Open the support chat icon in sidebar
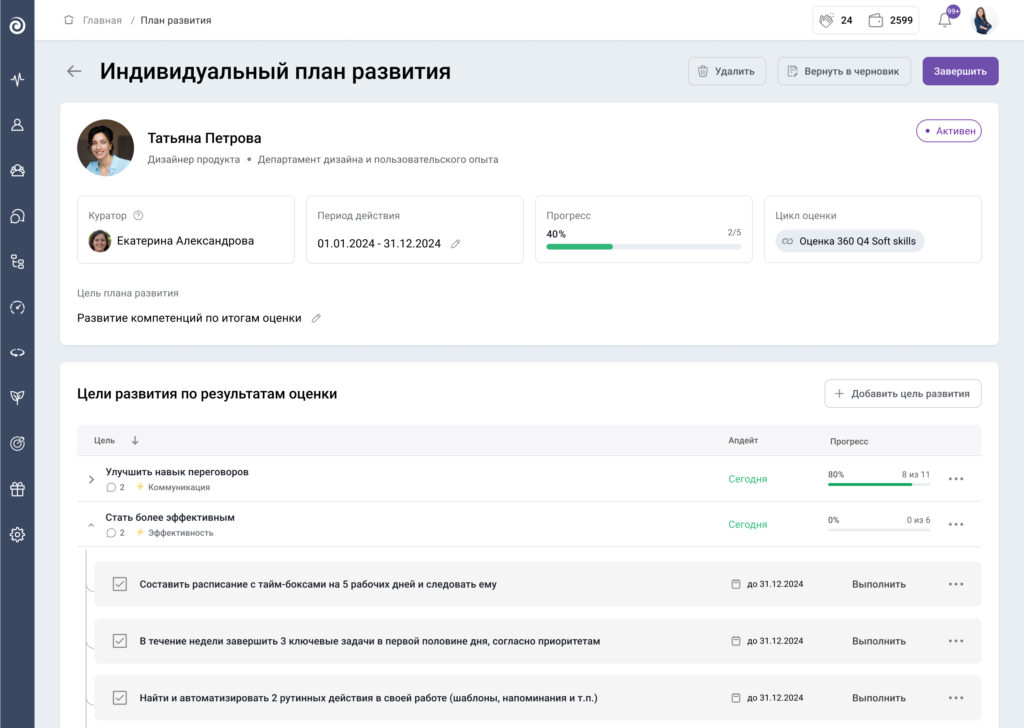 pos(17,215)
